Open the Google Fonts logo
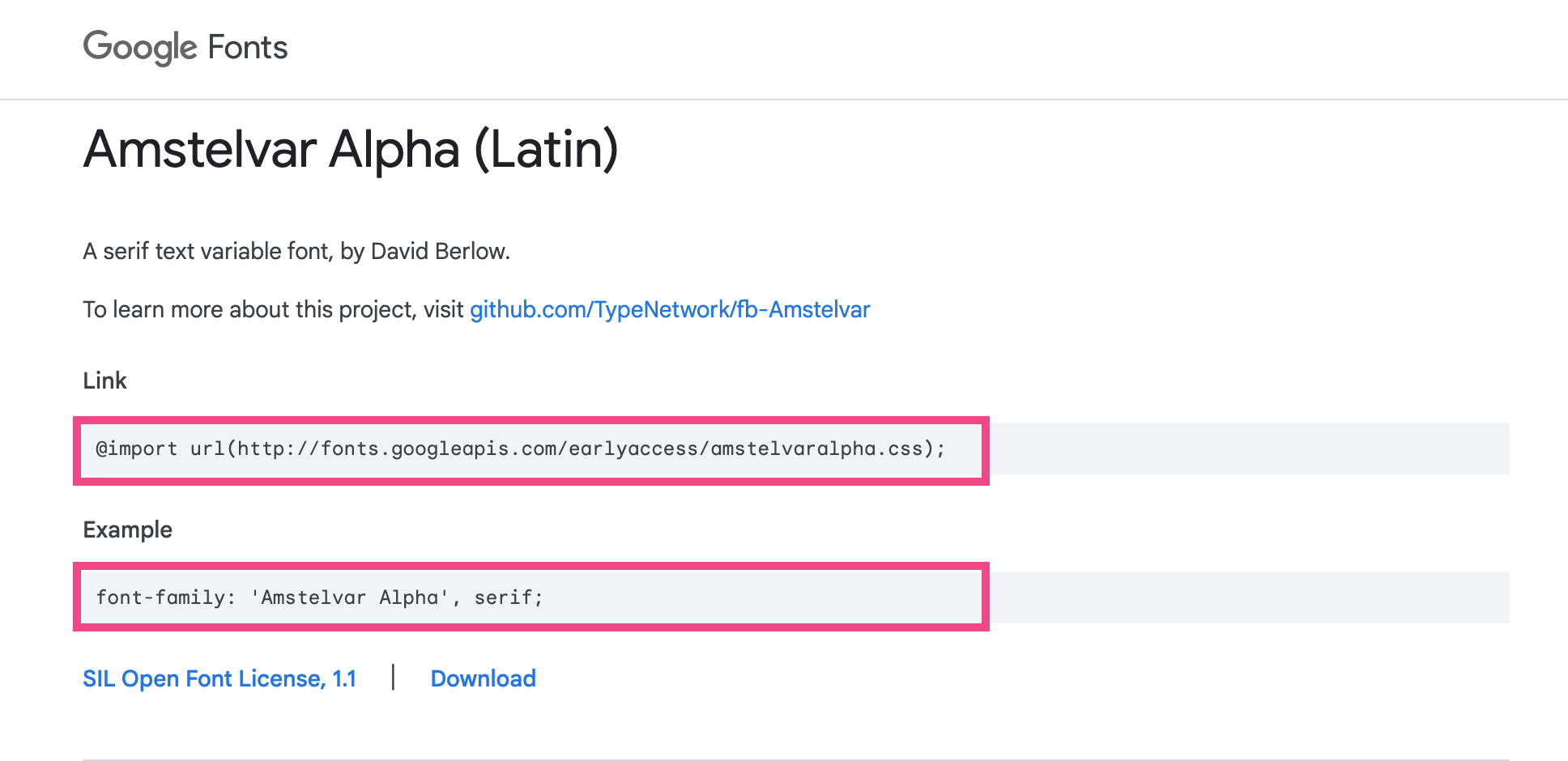1568x761 pixels. [185, 47]
